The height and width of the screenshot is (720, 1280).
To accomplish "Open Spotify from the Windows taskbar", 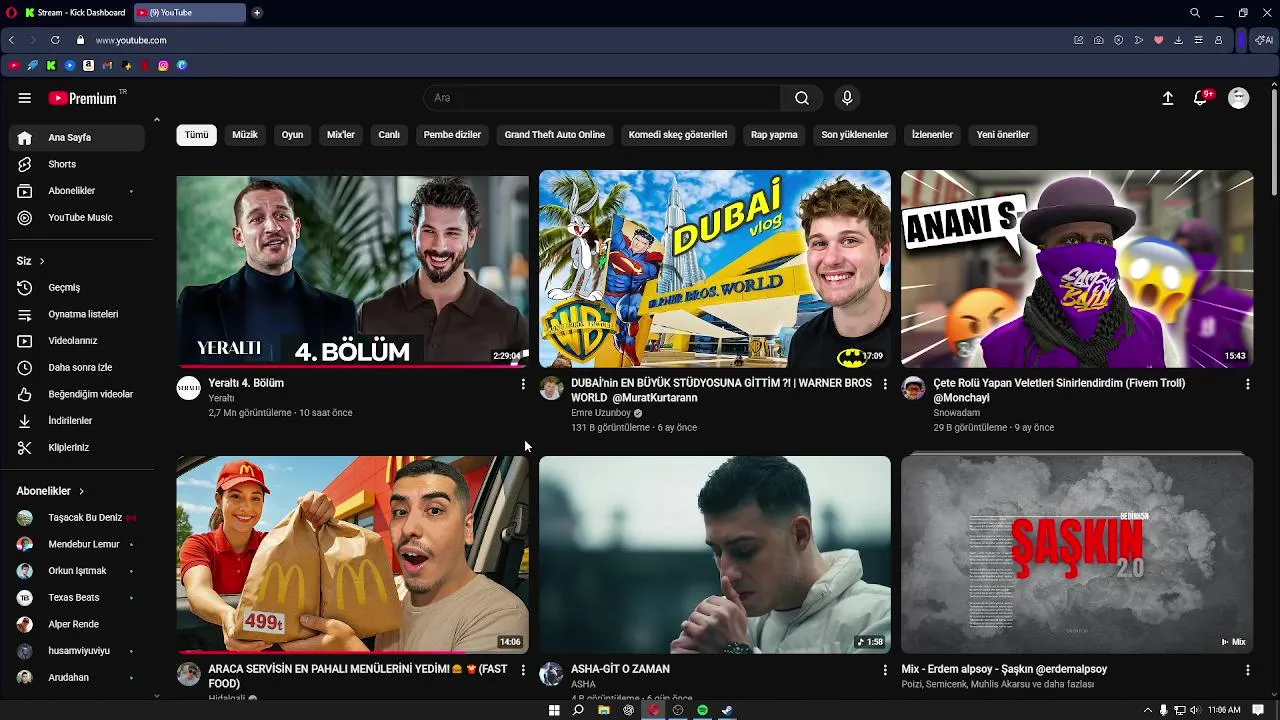I will (702, 710).
